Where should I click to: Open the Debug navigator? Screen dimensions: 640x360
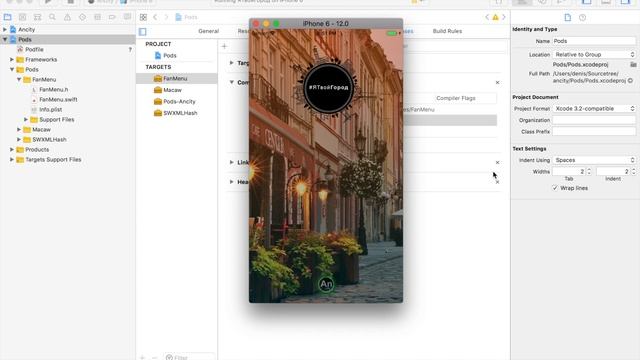(x=98, y=17)
